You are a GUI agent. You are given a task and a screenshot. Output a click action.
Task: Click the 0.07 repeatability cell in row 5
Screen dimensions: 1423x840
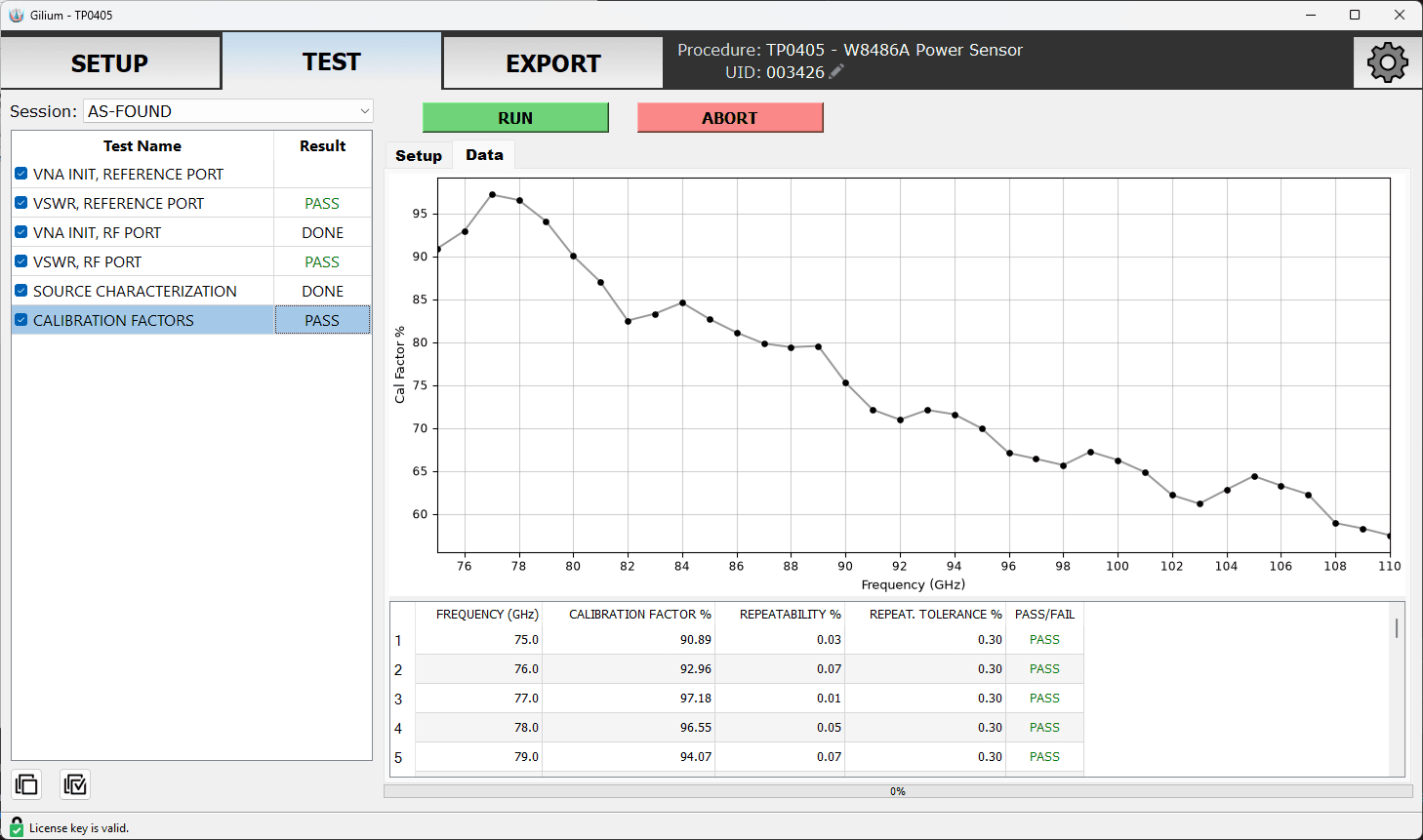(780, 757)
